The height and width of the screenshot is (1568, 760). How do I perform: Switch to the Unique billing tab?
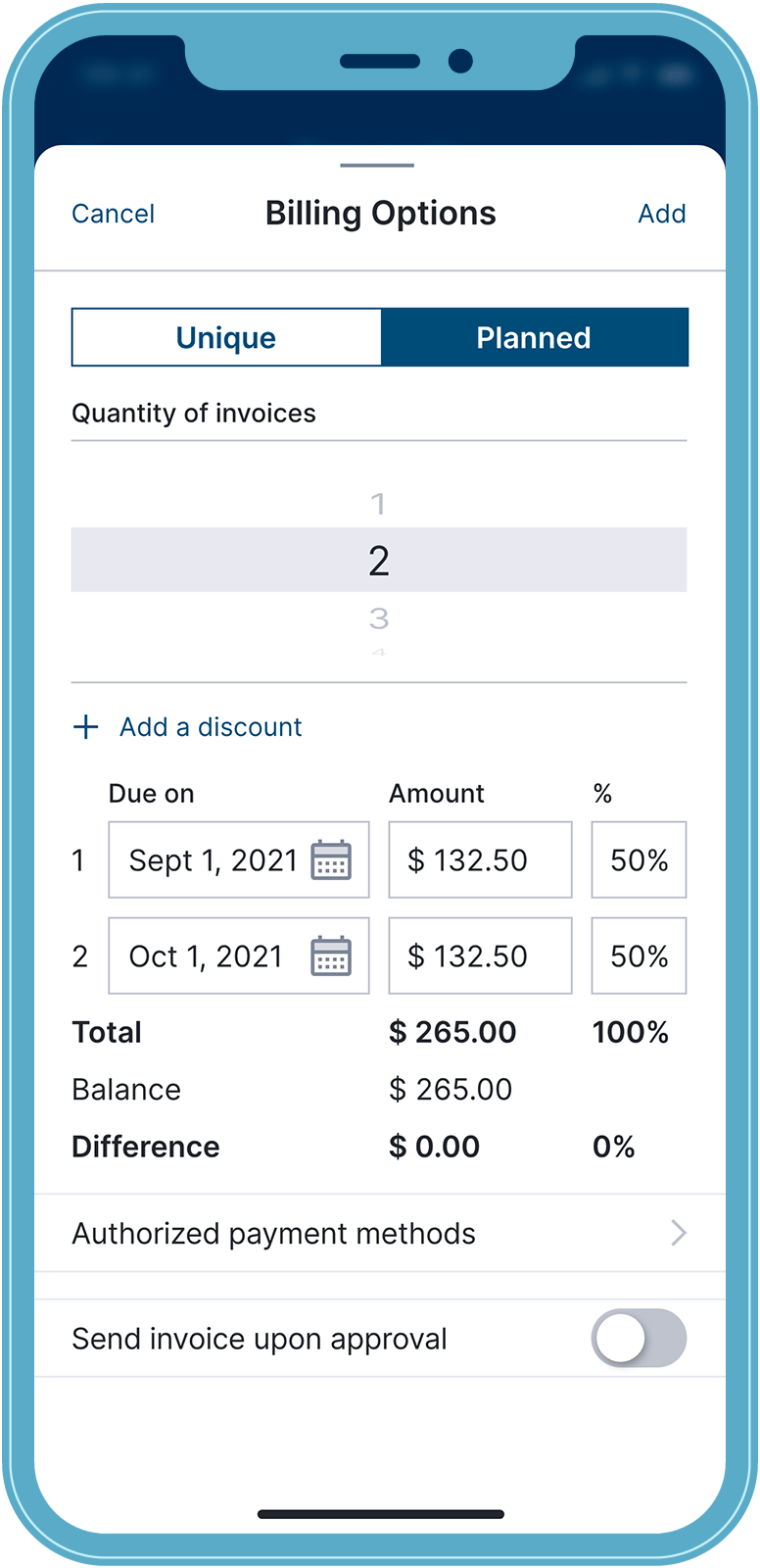226,338
